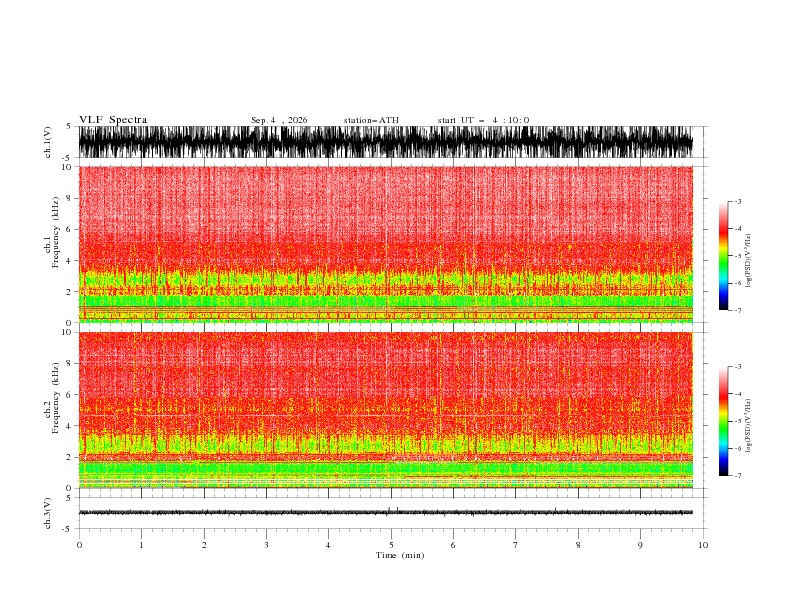The image size is (792, 612).
Task: Click the Time (min) axis label
Action: [400, 555]
